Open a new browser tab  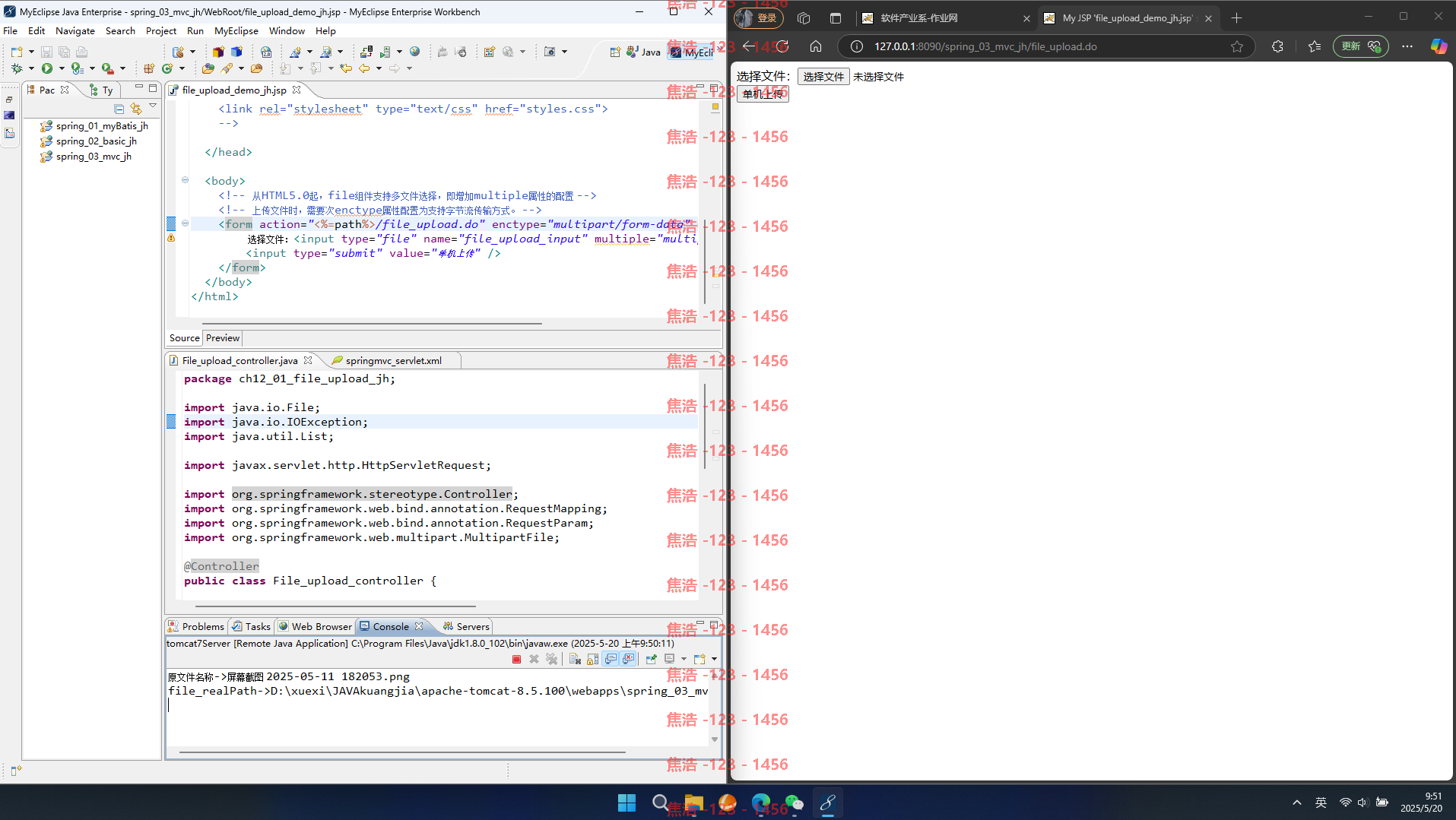tap(1236, 18)
